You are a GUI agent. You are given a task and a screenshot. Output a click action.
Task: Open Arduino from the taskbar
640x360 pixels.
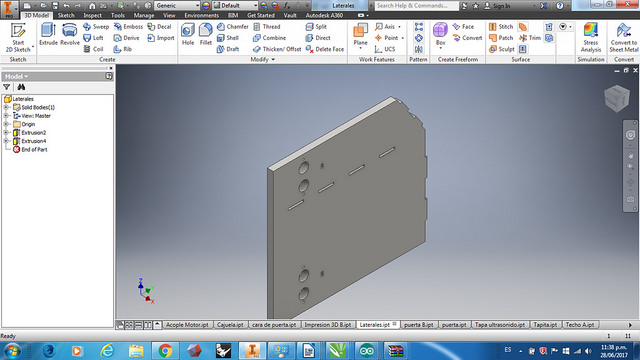point(366,351)
